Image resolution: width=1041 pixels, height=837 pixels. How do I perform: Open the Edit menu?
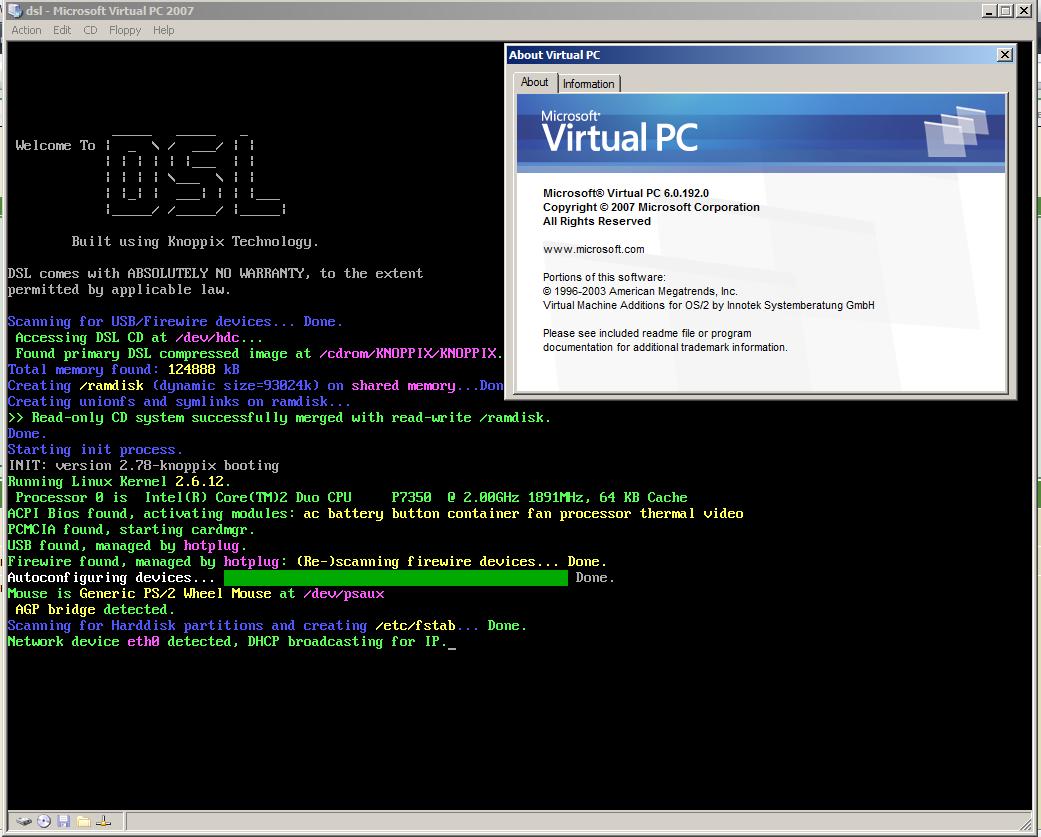62,30
